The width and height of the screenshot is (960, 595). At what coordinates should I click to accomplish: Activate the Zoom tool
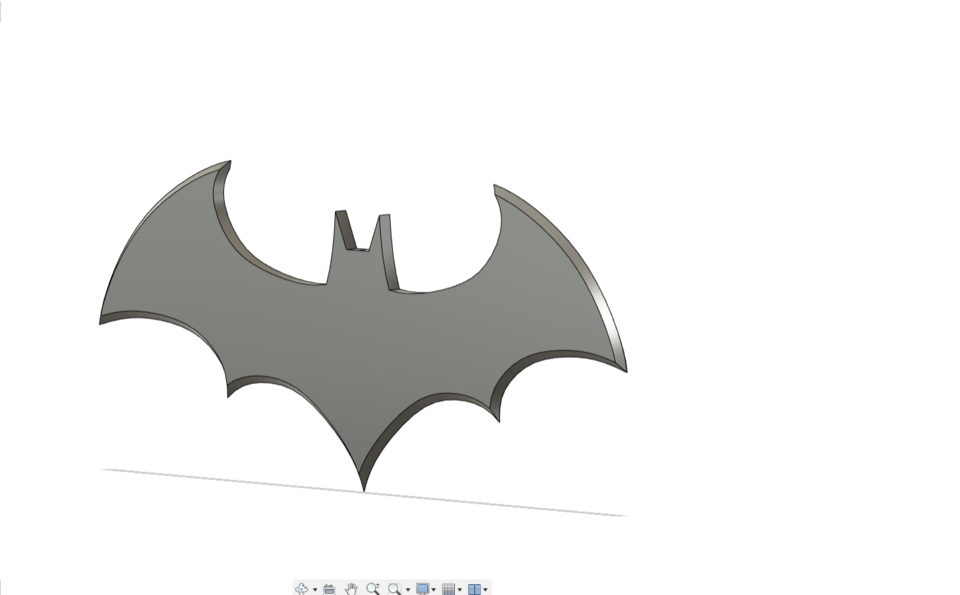(375, 588)
